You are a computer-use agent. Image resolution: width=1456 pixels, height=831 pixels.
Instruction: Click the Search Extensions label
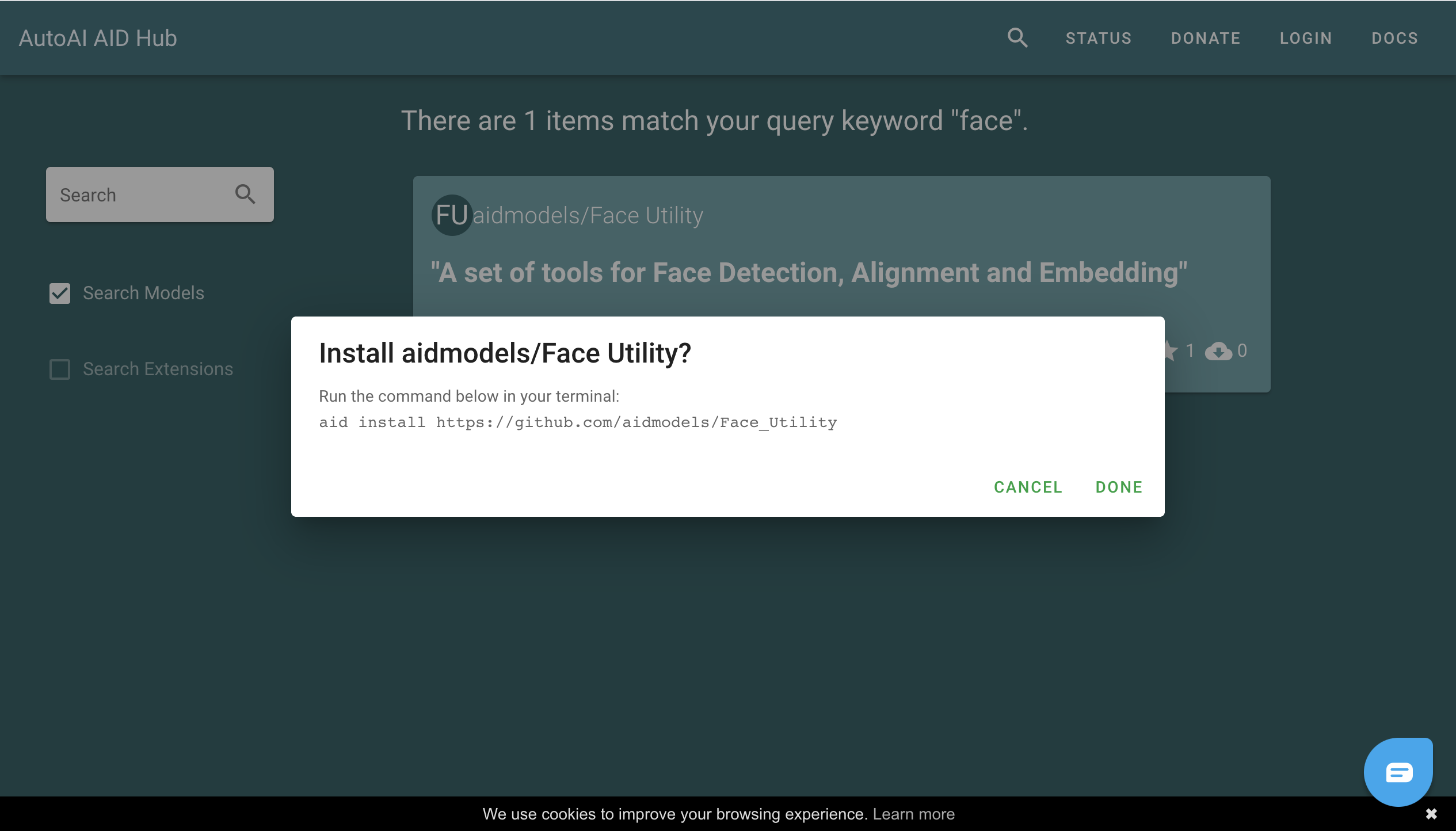[158, 369]
